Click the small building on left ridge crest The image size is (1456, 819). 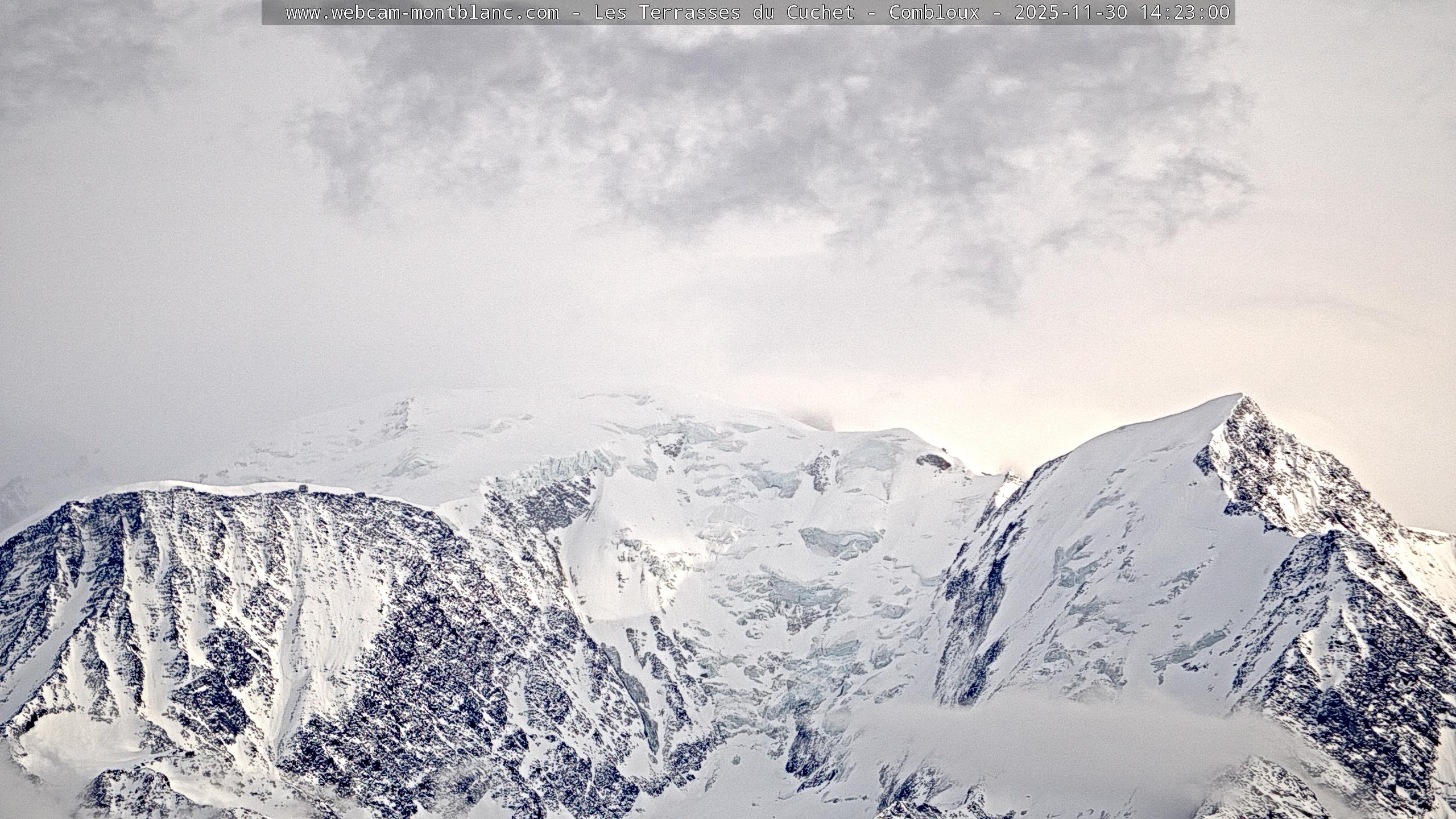[x=302, y=487]
